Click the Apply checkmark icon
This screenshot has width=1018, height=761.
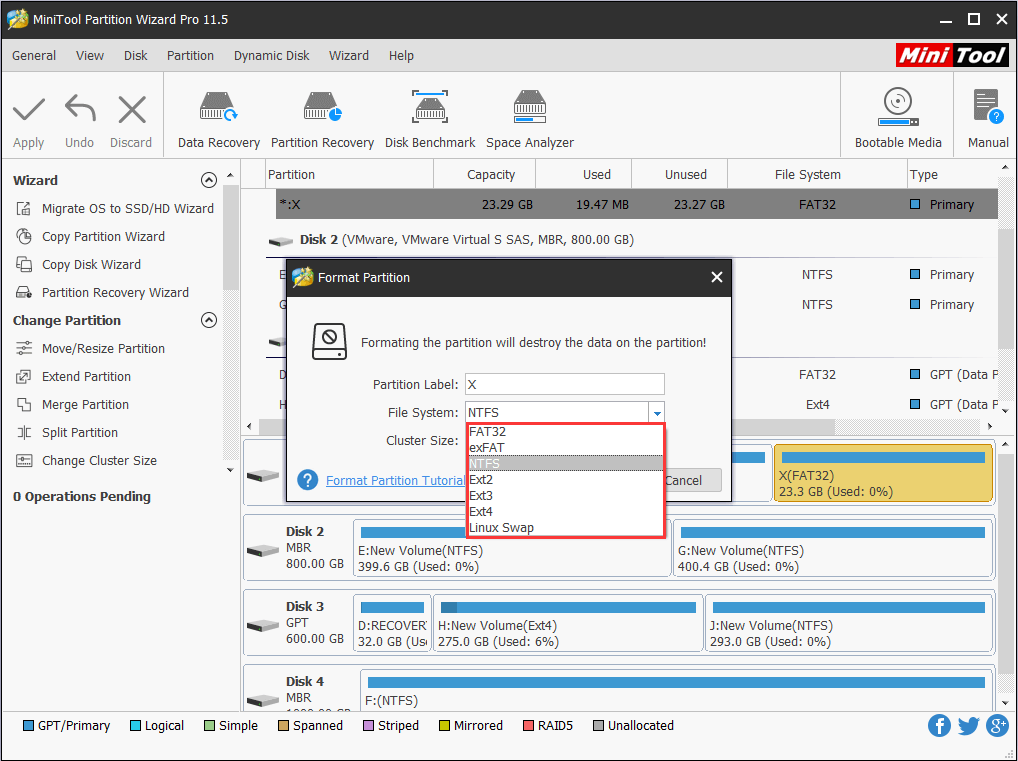pos(29,110)
